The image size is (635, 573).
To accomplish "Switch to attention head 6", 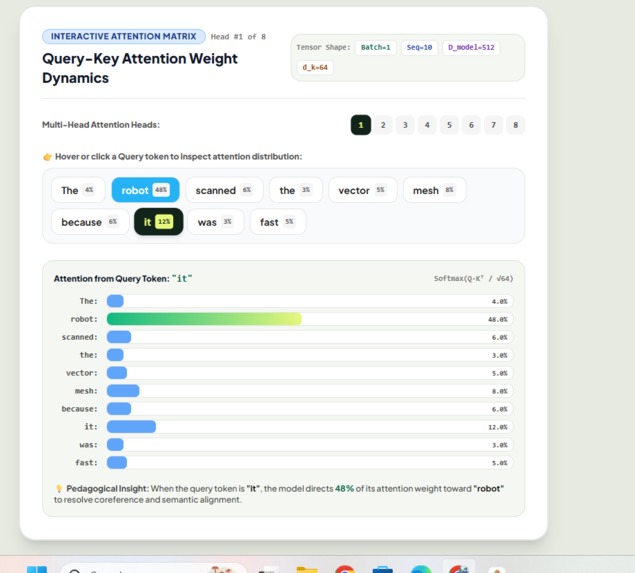I will tap(471, 125).
